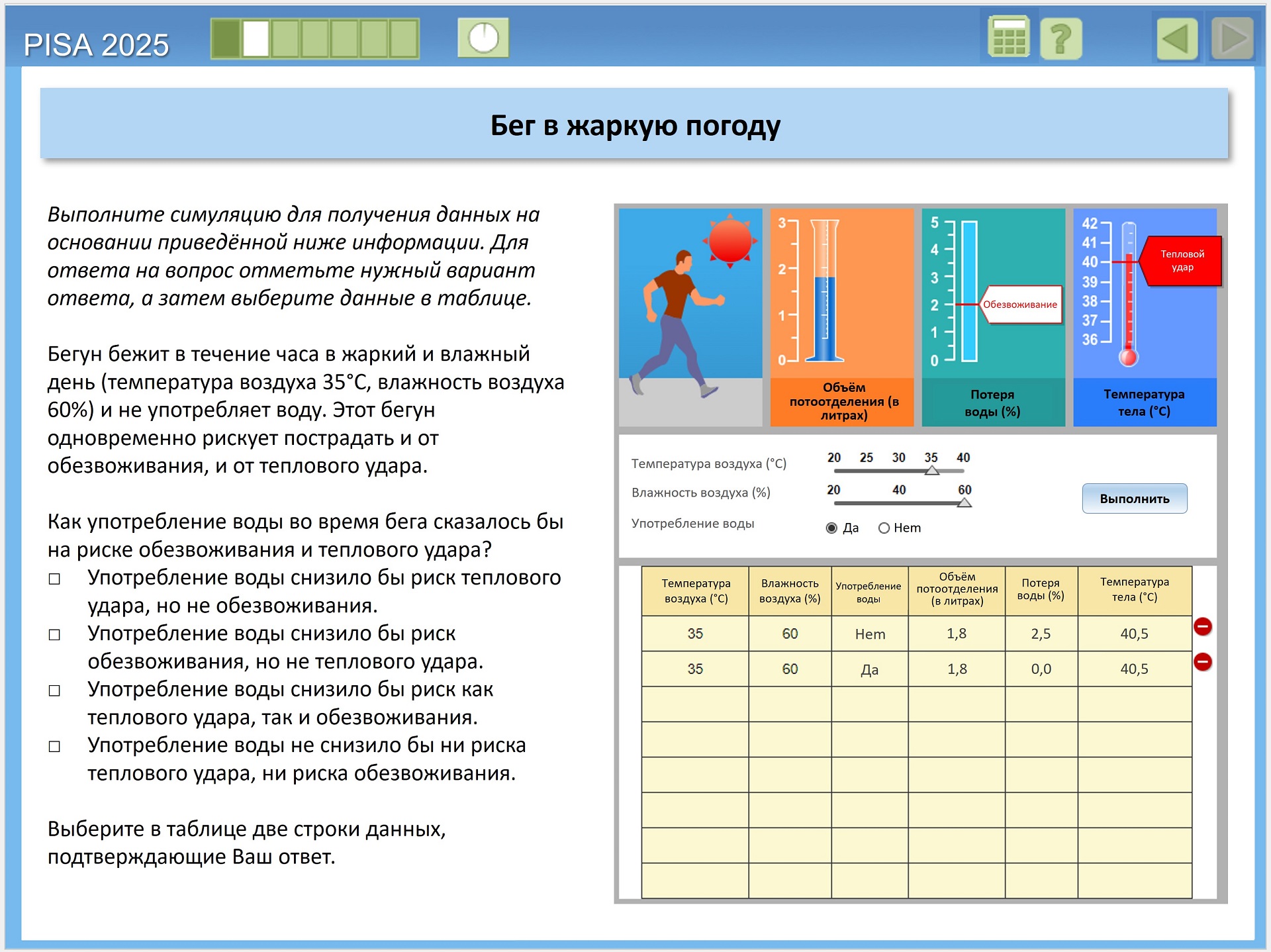1271x952 pixels.
Task: Go to next question with forward arrow
Action: (1232, 38)
